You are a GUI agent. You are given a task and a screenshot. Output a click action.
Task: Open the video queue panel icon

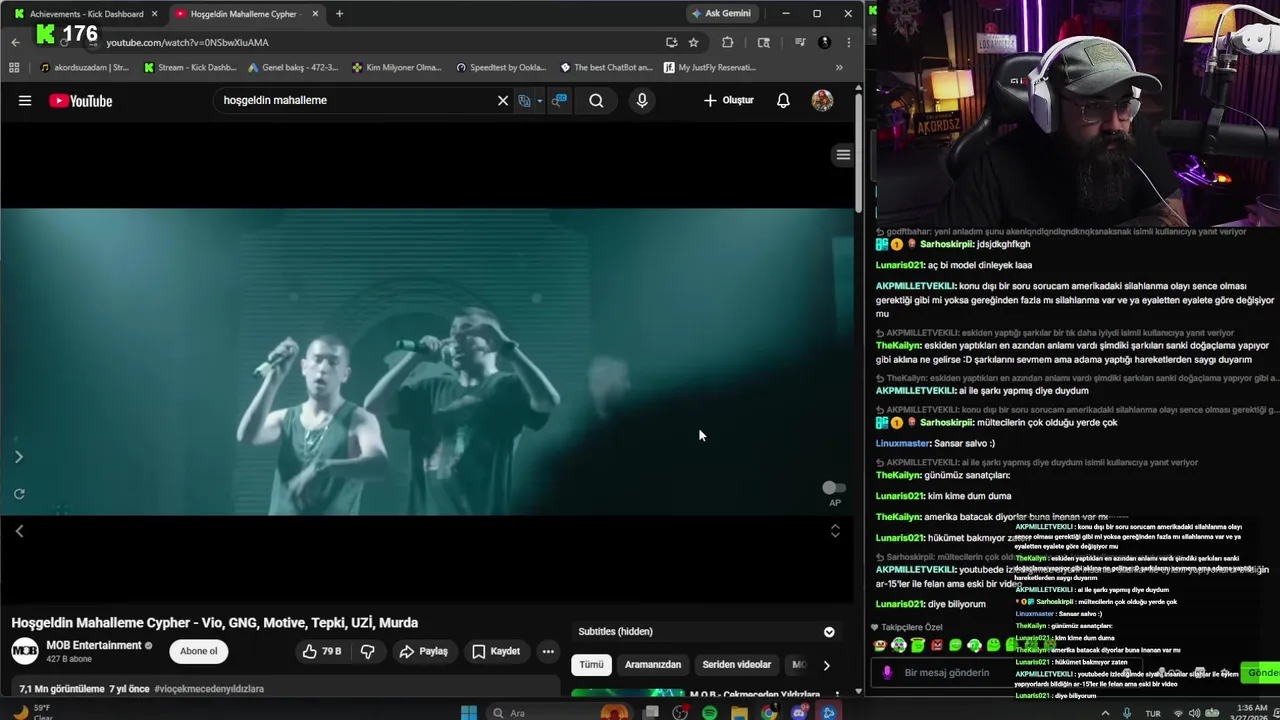pyautogui.click(x=843, y=155)
